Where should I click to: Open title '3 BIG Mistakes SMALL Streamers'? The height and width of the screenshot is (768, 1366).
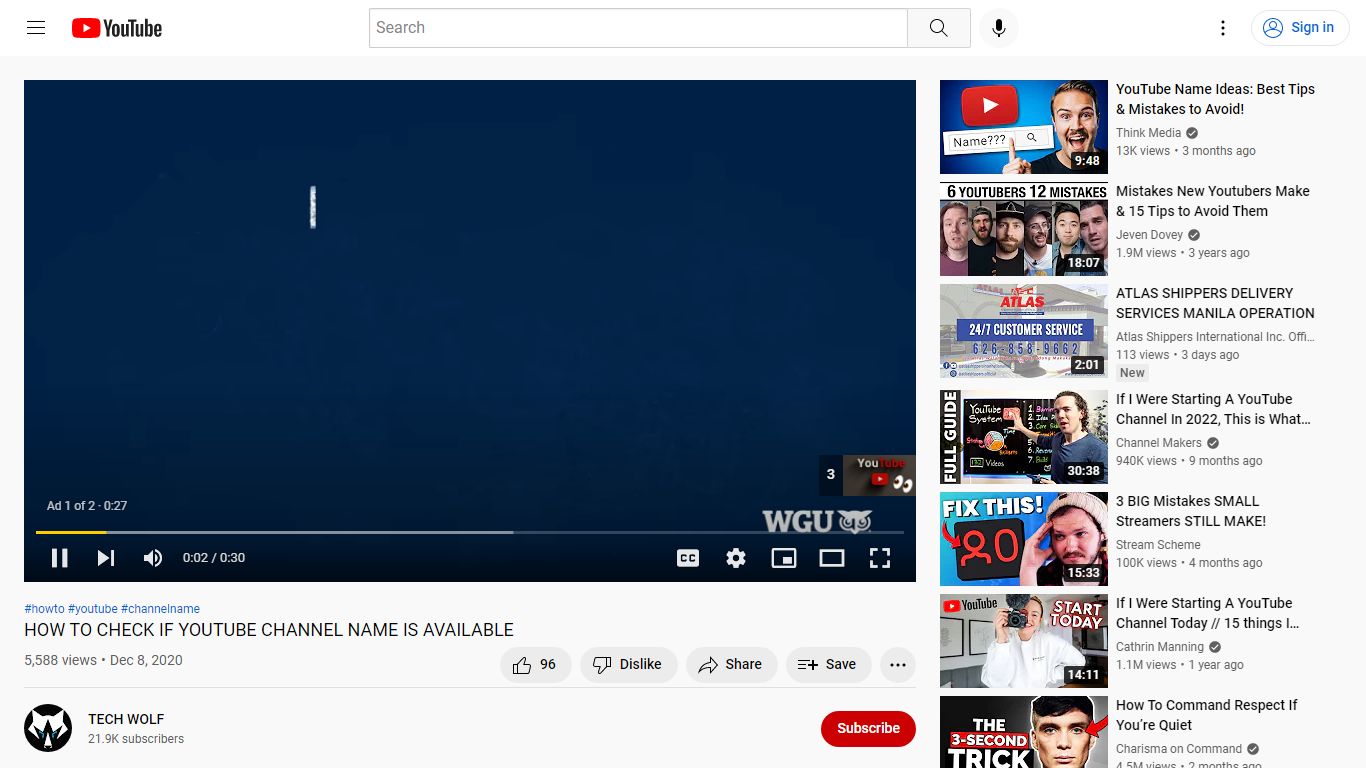click(x=1191, y=511)
